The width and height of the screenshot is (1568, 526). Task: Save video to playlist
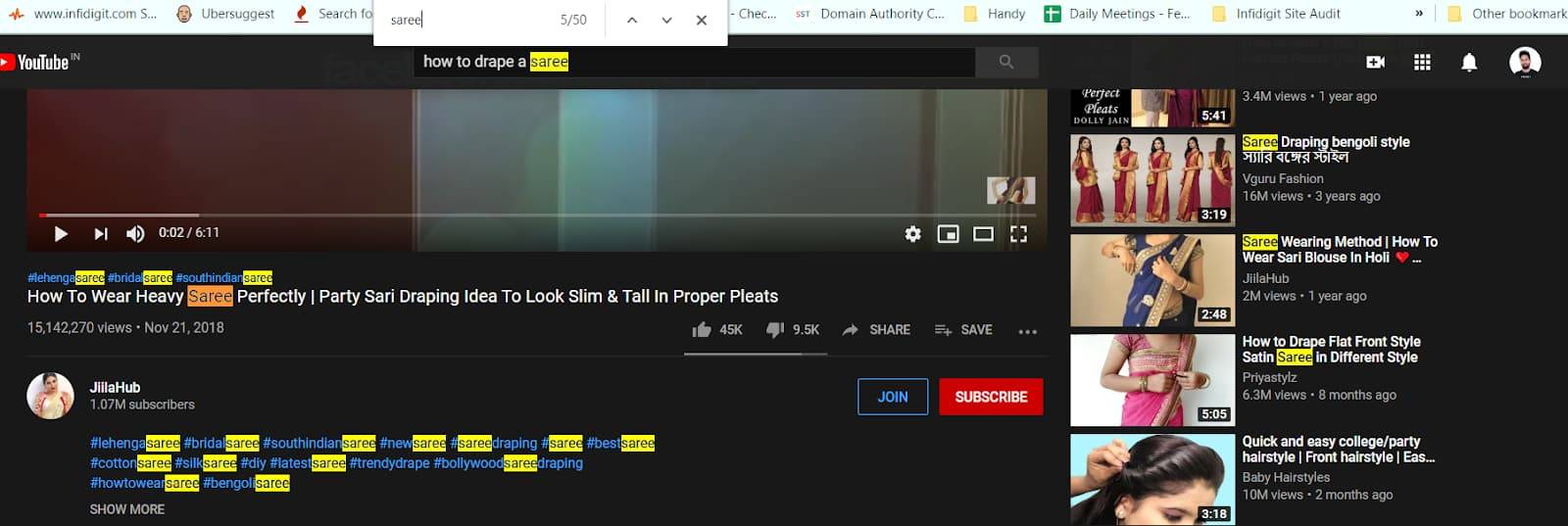coord(963,330)
